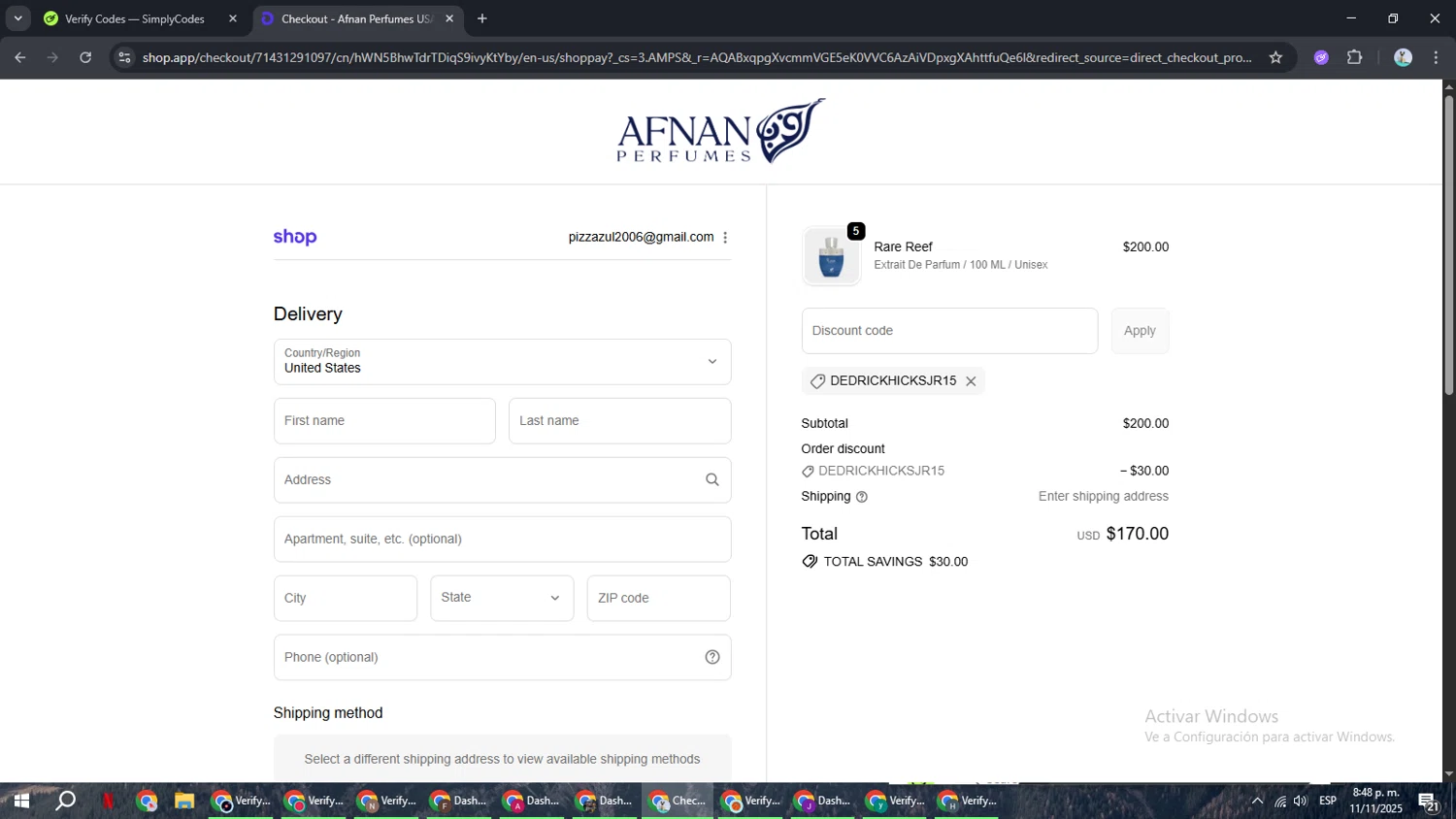
Task: Click the Shipping method heading
Action: tap(328, 713)
